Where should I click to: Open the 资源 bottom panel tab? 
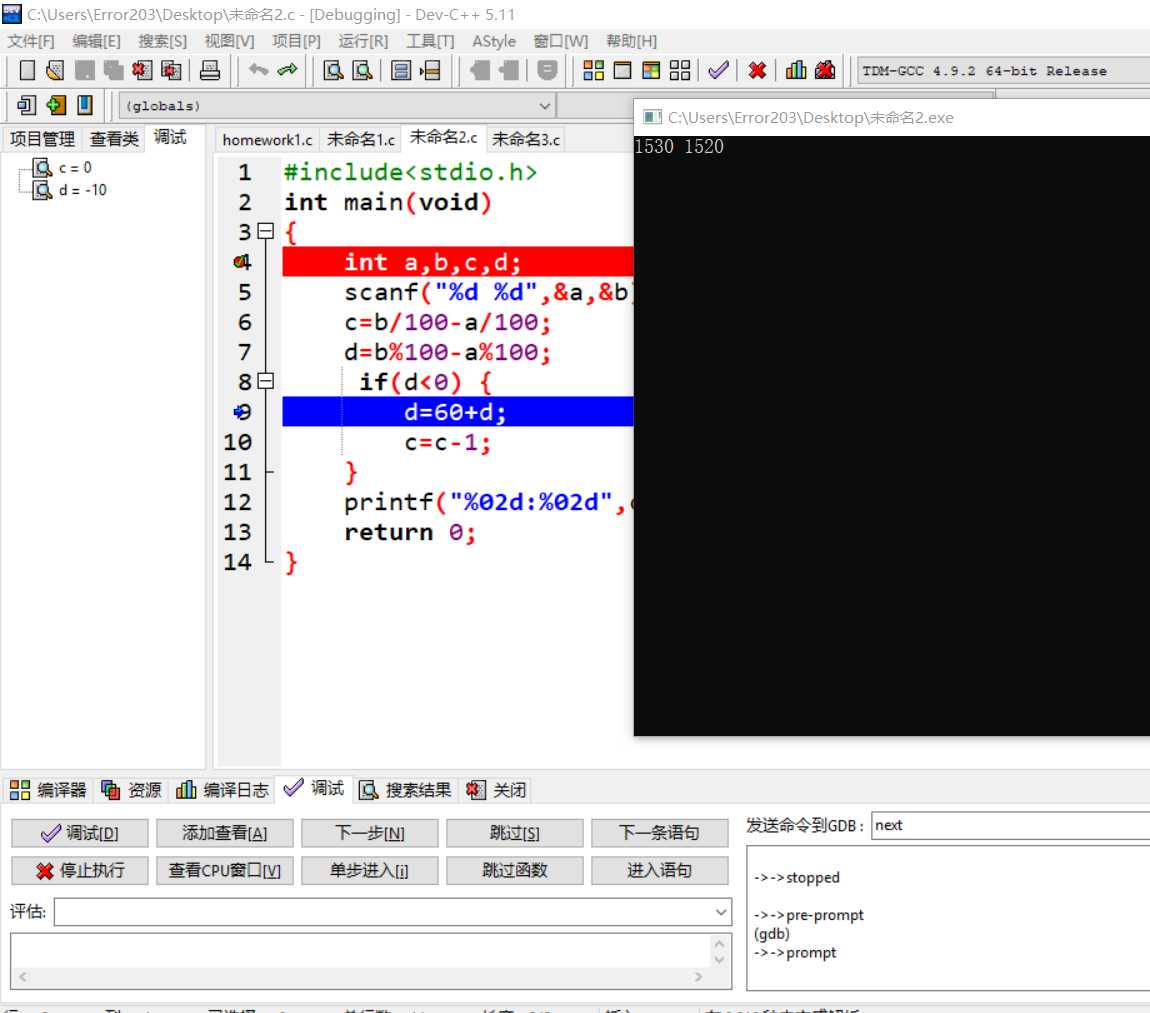click(131, 790)
